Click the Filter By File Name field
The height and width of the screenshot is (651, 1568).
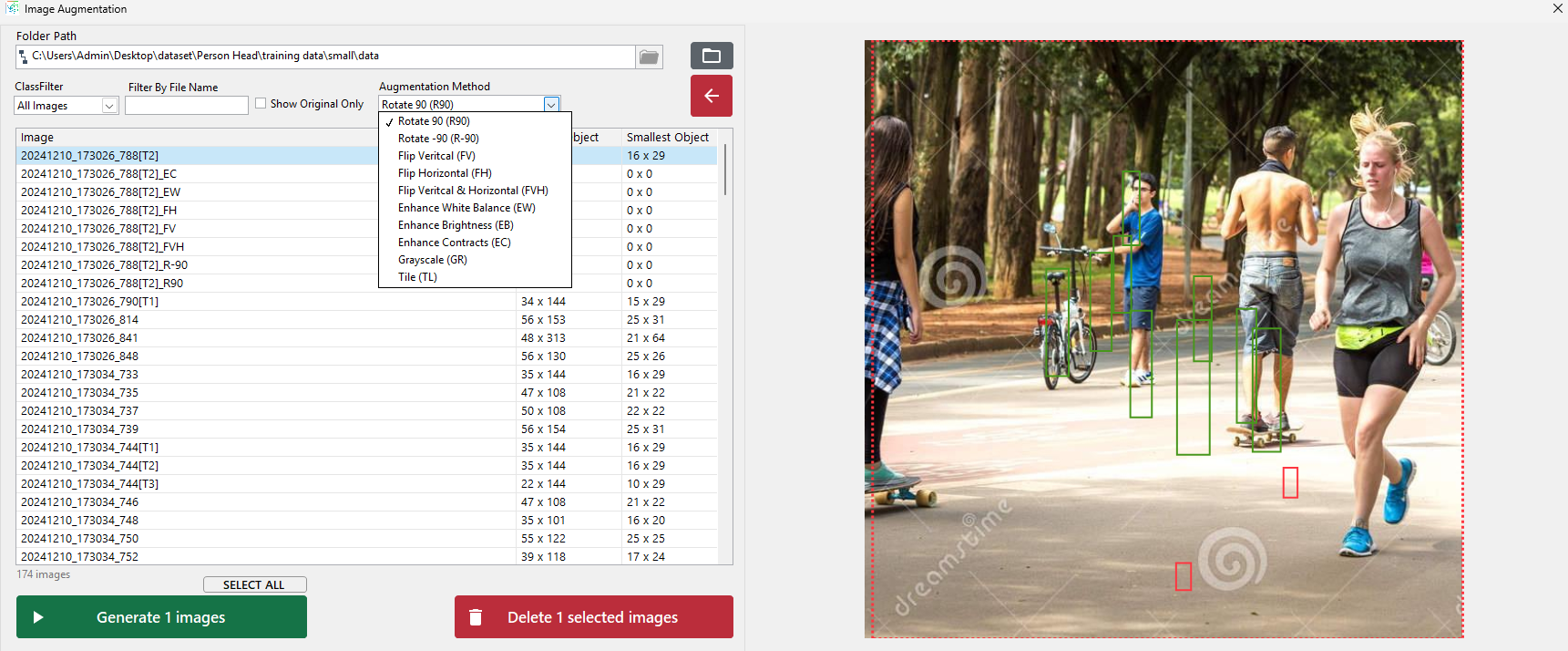(x=187, y=106)
